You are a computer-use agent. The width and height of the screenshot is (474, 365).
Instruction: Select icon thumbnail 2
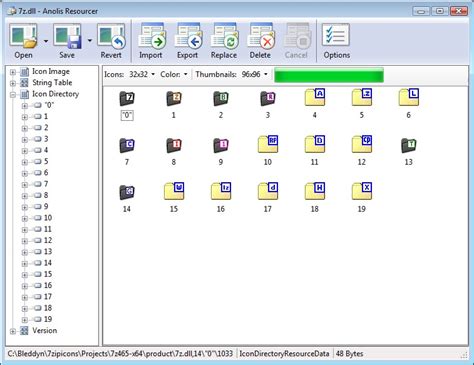coord(221,98)
